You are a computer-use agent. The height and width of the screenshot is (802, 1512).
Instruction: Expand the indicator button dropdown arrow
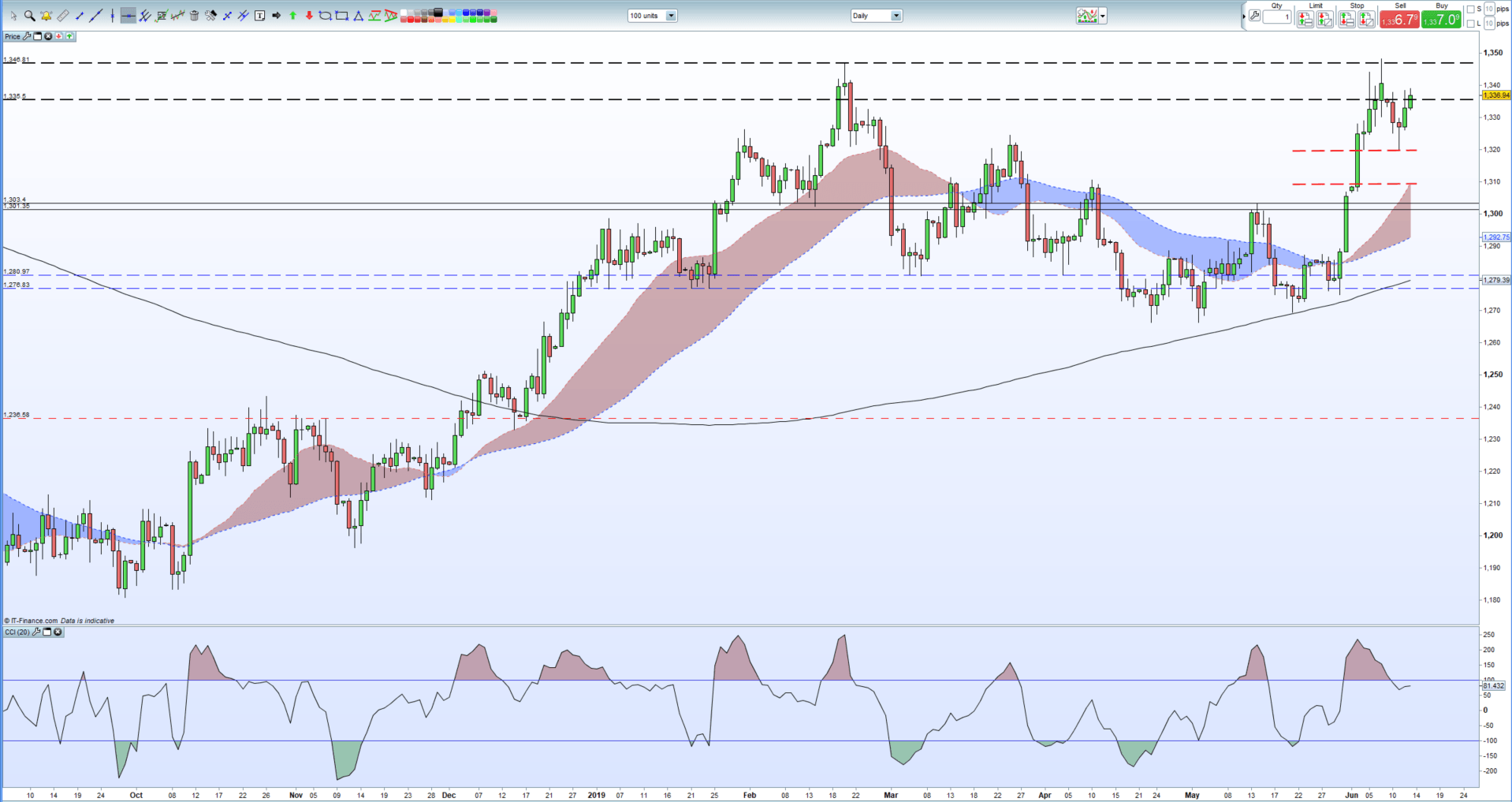pyautogui.click(x=1103, y=16)
